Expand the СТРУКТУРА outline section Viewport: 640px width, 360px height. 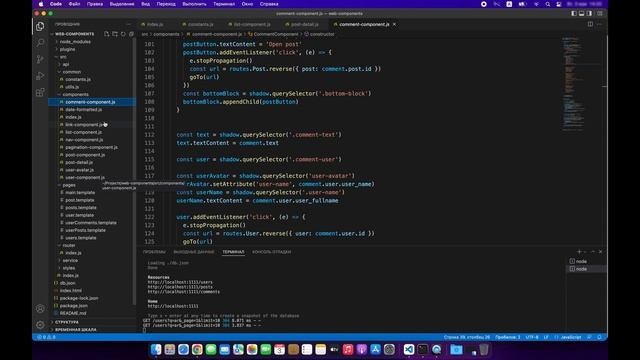click(67, 322)
